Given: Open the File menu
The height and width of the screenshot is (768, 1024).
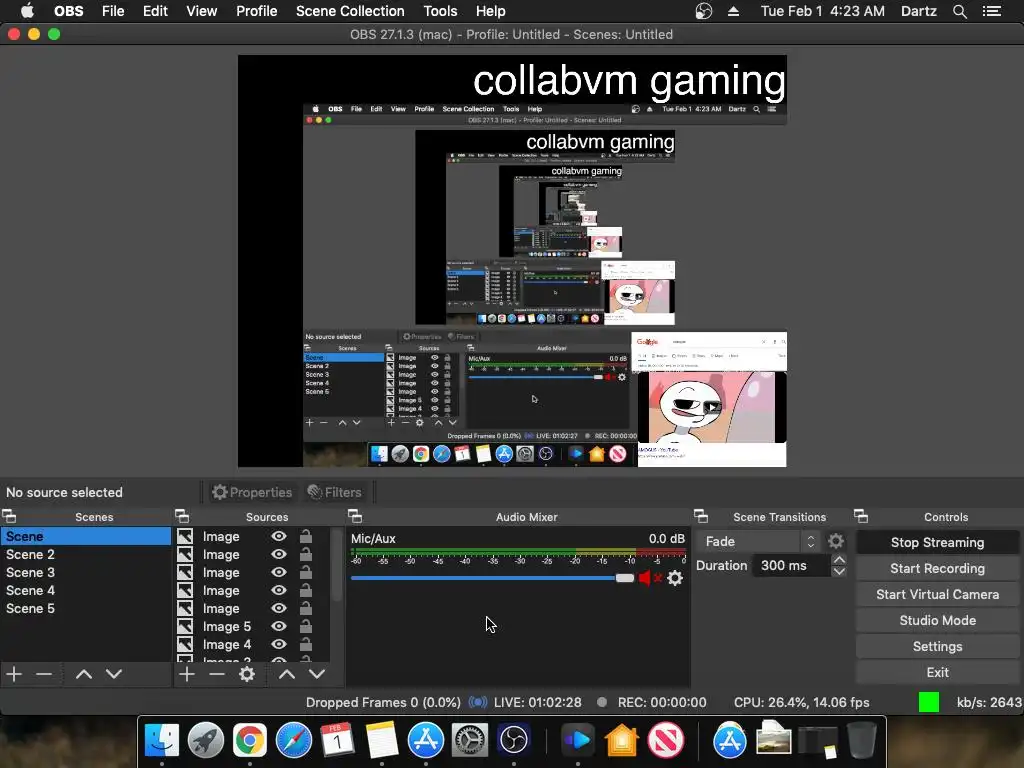Looking at the screenshot, I should click(113, 11).
